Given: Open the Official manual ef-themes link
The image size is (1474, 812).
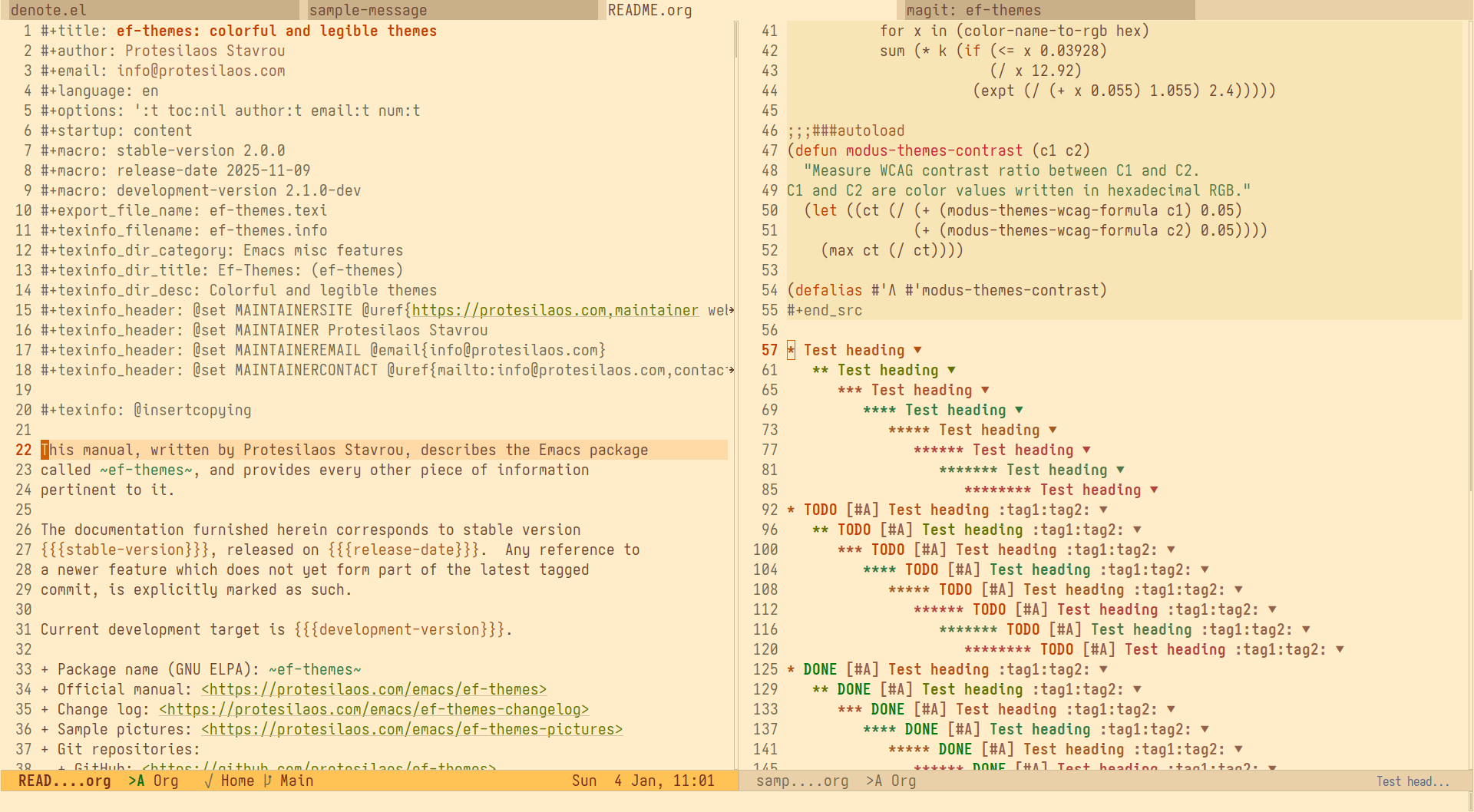Looking at the screenshot, I should 374,689.
